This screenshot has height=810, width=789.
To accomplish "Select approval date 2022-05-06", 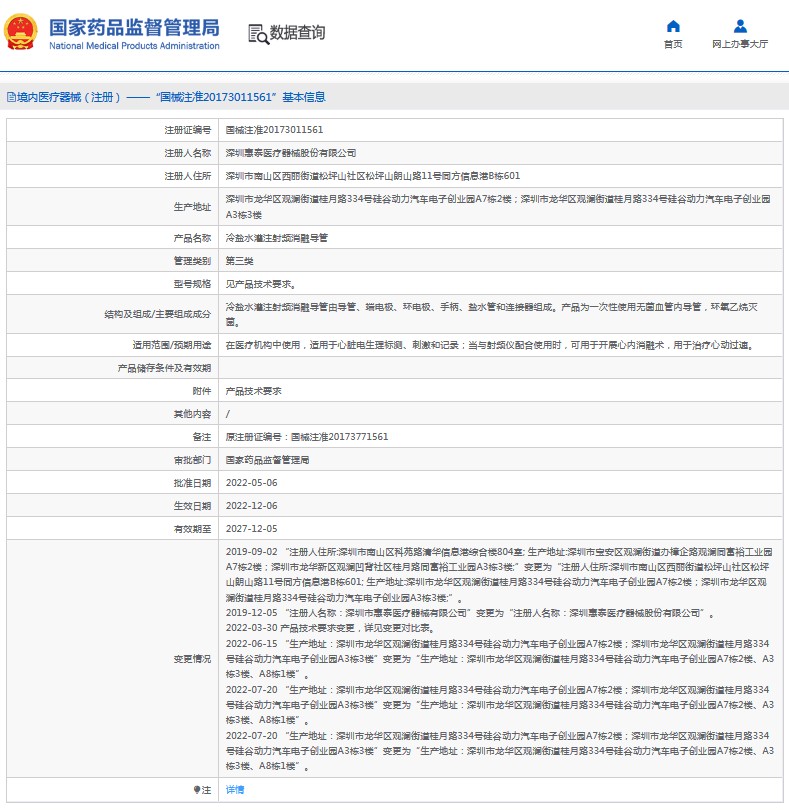I will click(x=252, y=483).
